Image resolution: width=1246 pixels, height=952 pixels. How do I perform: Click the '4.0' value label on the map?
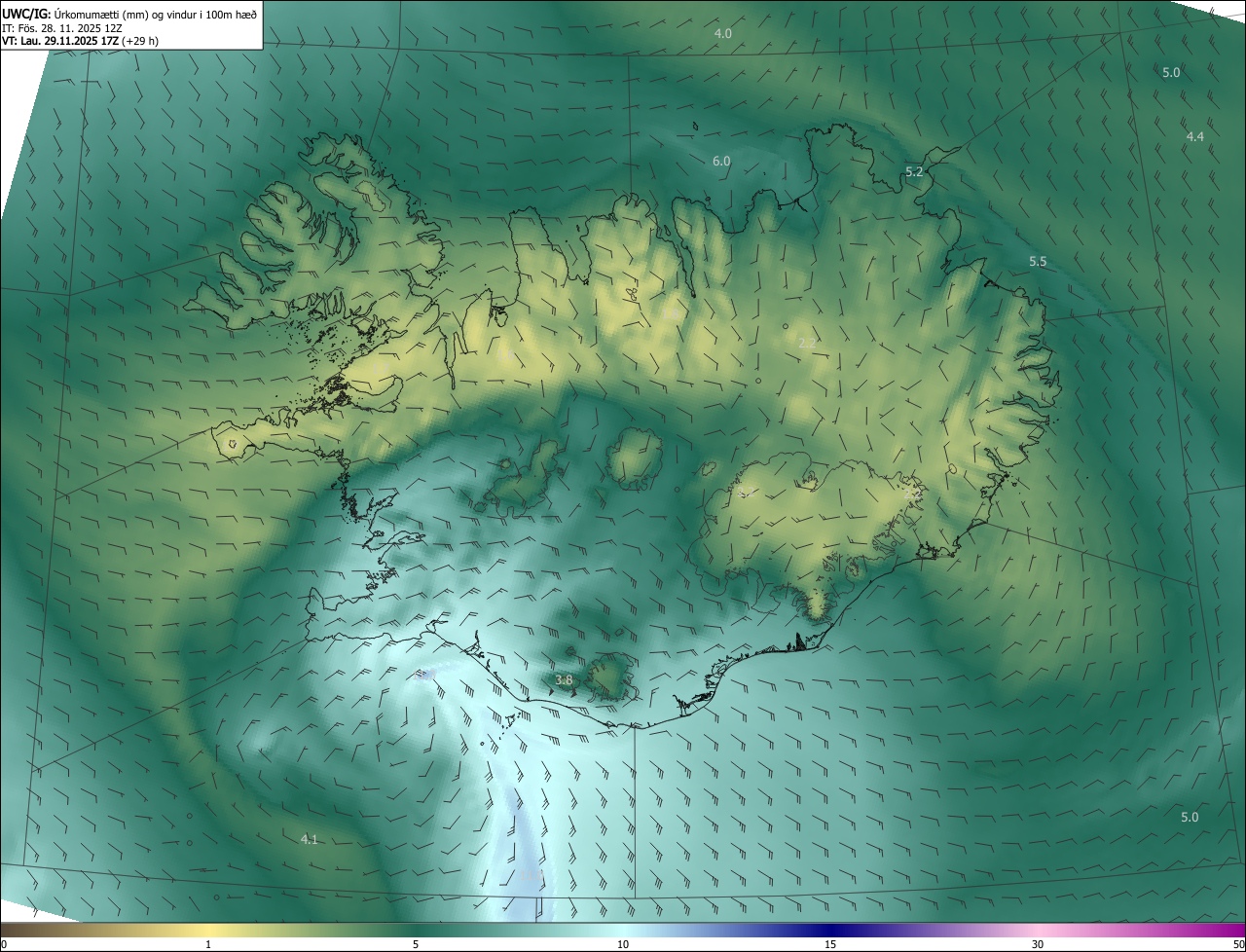pyautogui.click(x=723, y=34)
